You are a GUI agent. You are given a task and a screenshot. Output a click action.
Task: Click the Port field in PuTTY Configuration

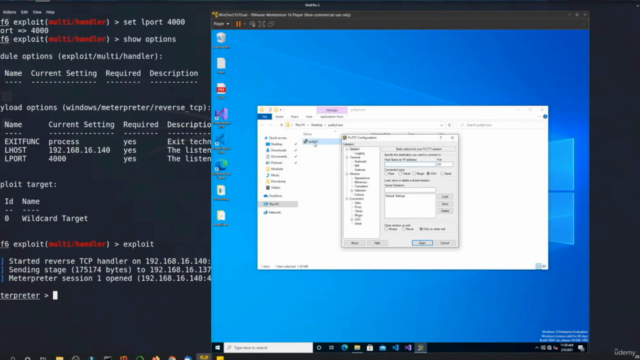[445, 164]
